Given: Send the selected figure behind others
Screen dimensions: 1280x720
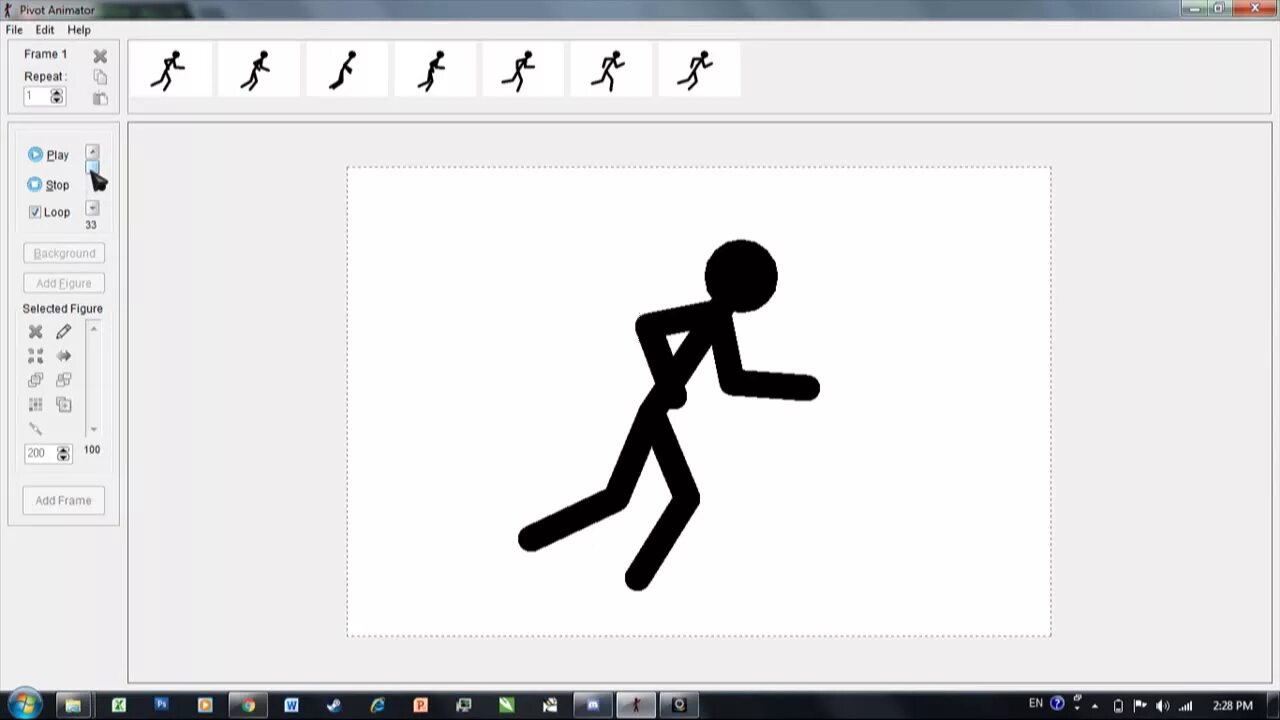Looking at the screenshot, I should pyautogui.click(x=63, y=379).
